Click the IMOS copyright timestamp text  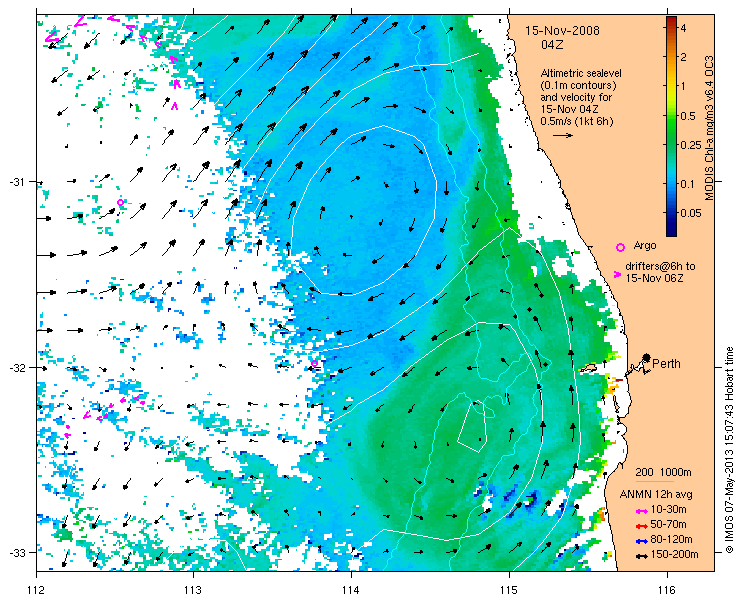[729, 450]
